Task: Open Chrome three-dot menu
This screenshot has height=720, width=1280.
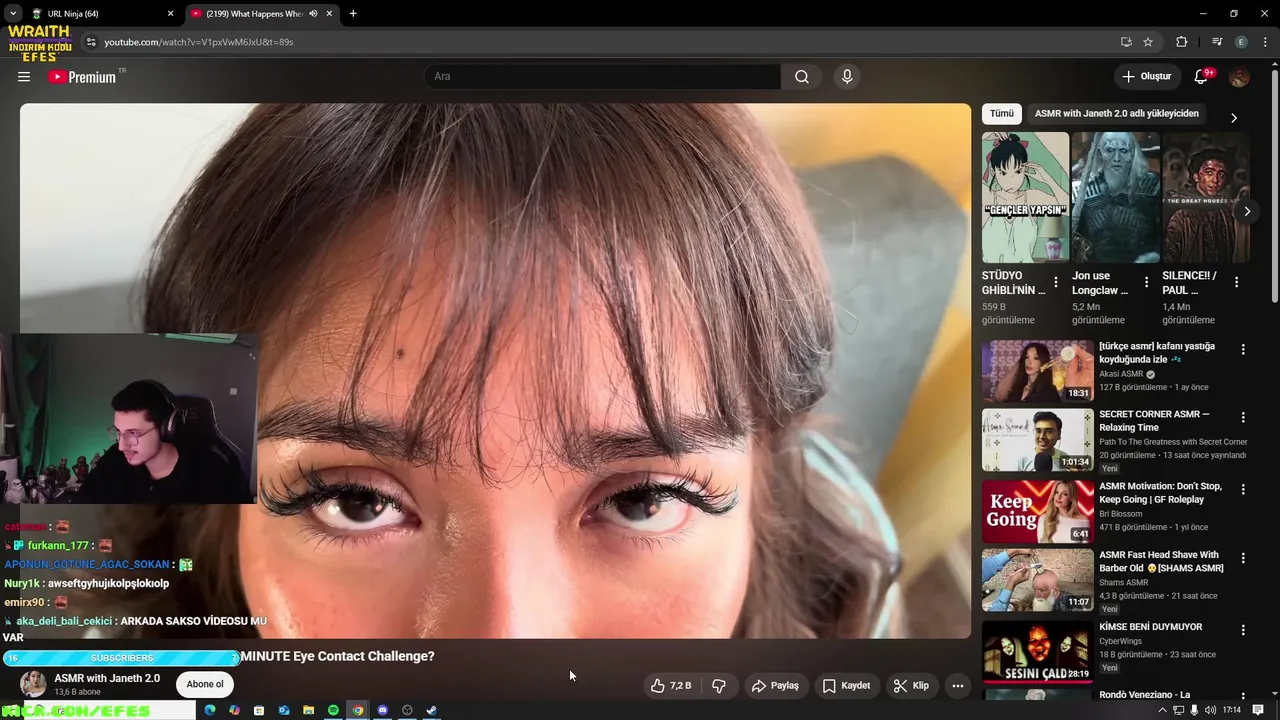Action: point(1264,42)
